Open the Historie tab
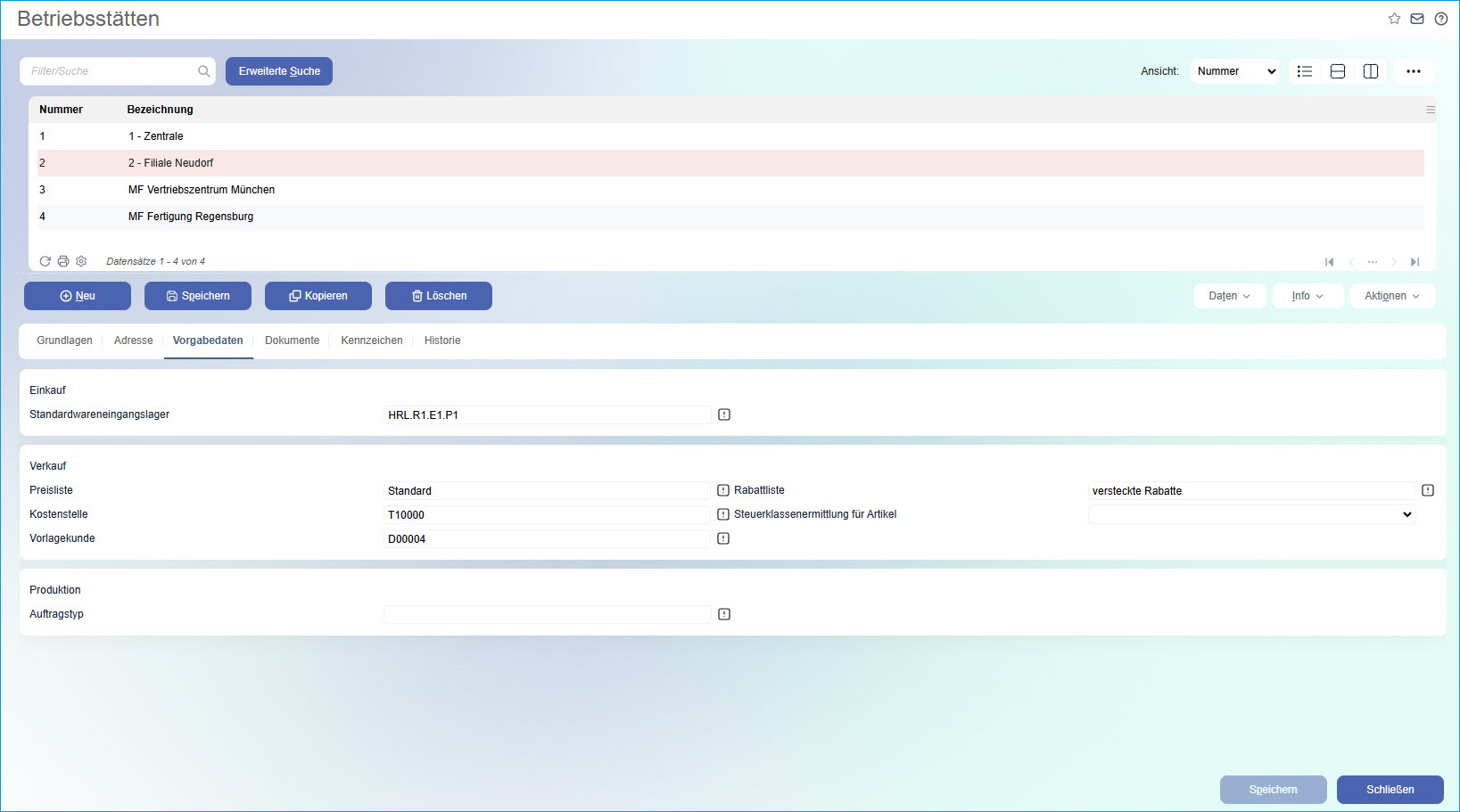This screenshot has width=1460, height=812. point(442,340)
